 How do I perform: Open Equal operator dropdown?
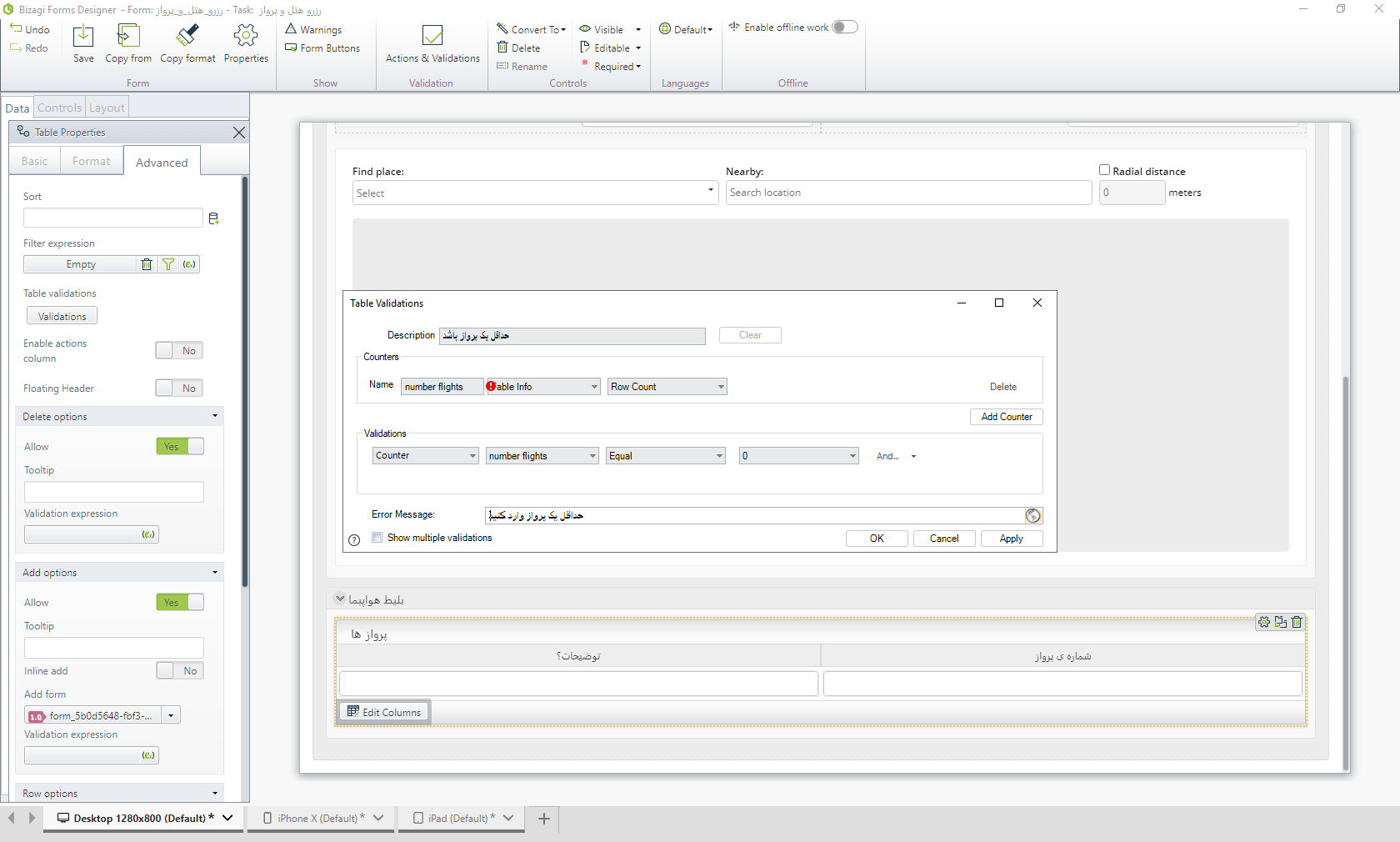point(665,456)
